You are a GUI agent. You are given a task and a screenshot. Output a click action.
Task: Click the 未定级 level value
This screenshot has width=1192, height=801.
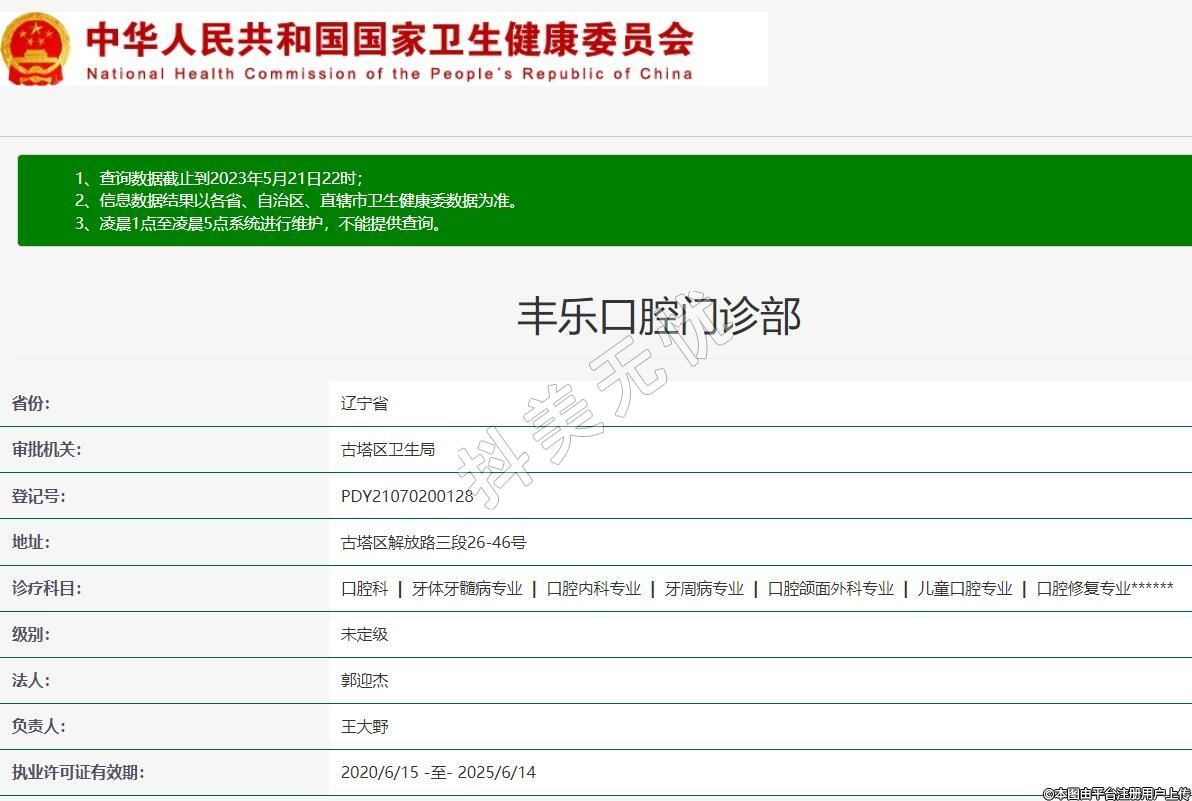(364, 635)
